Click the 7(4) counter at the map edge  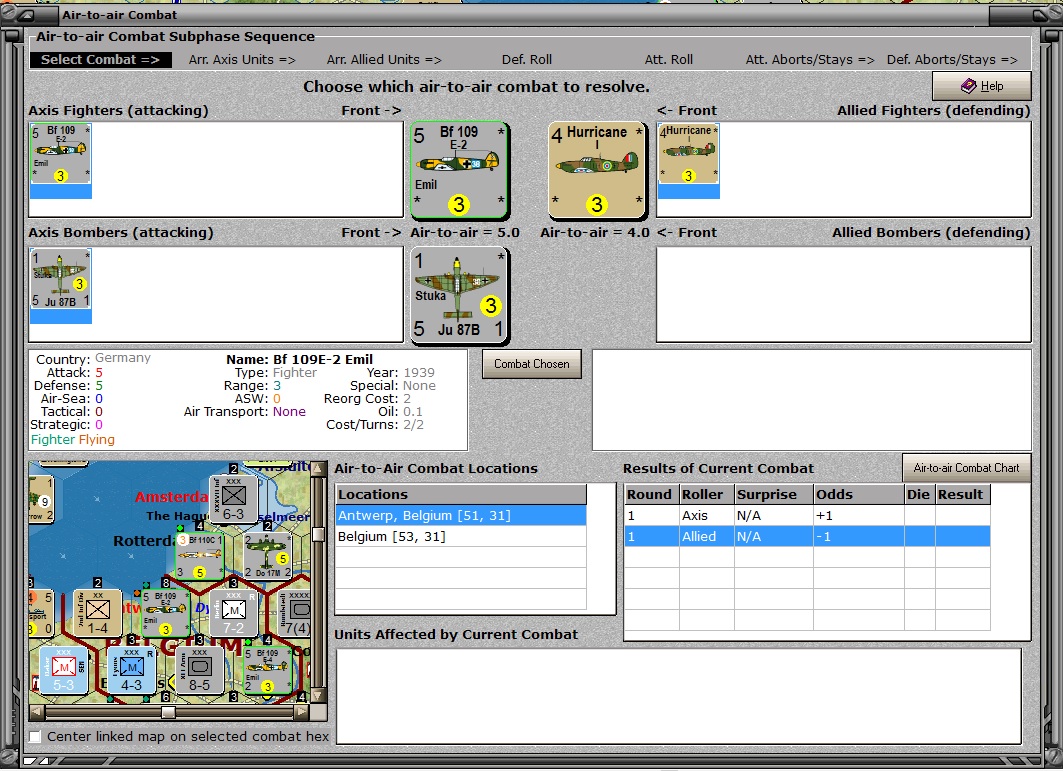[296, 613]
